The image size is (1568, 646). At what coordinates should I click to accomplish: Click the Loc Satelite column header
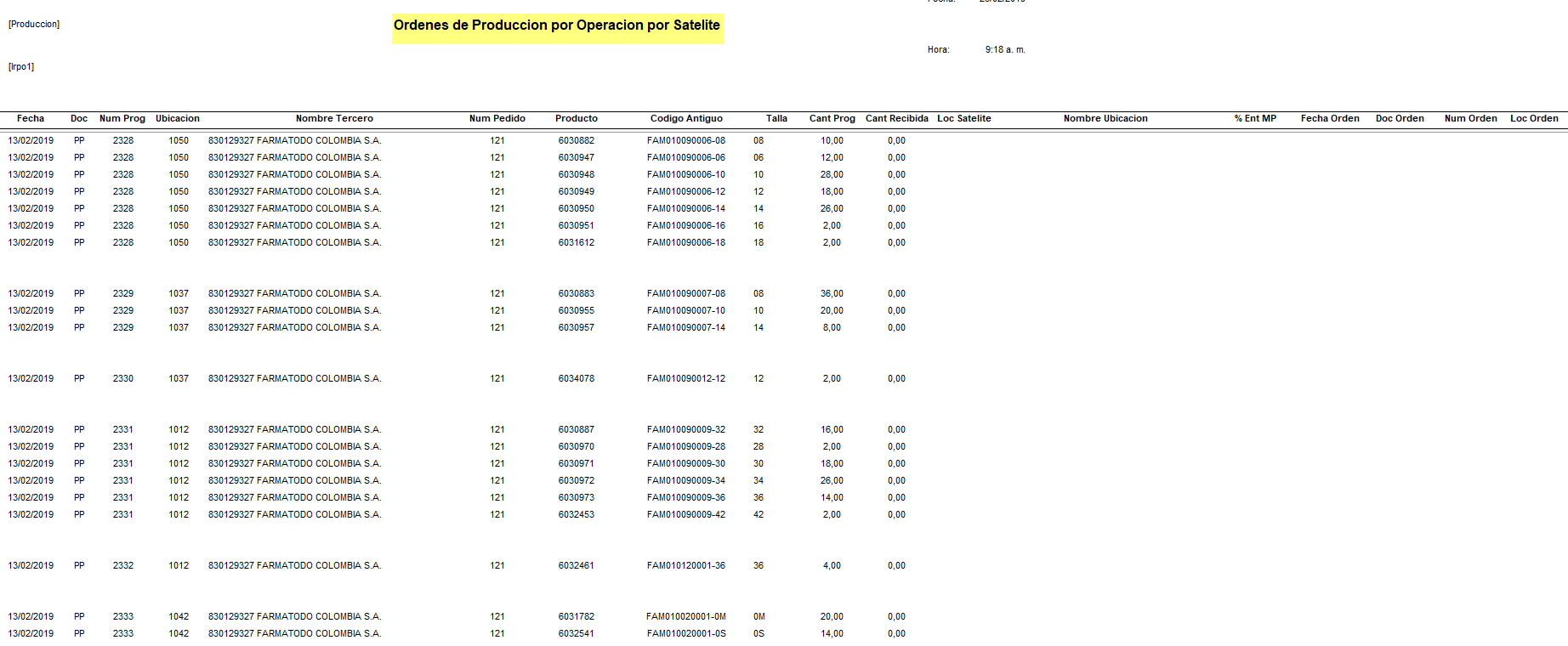click(964, 118)
